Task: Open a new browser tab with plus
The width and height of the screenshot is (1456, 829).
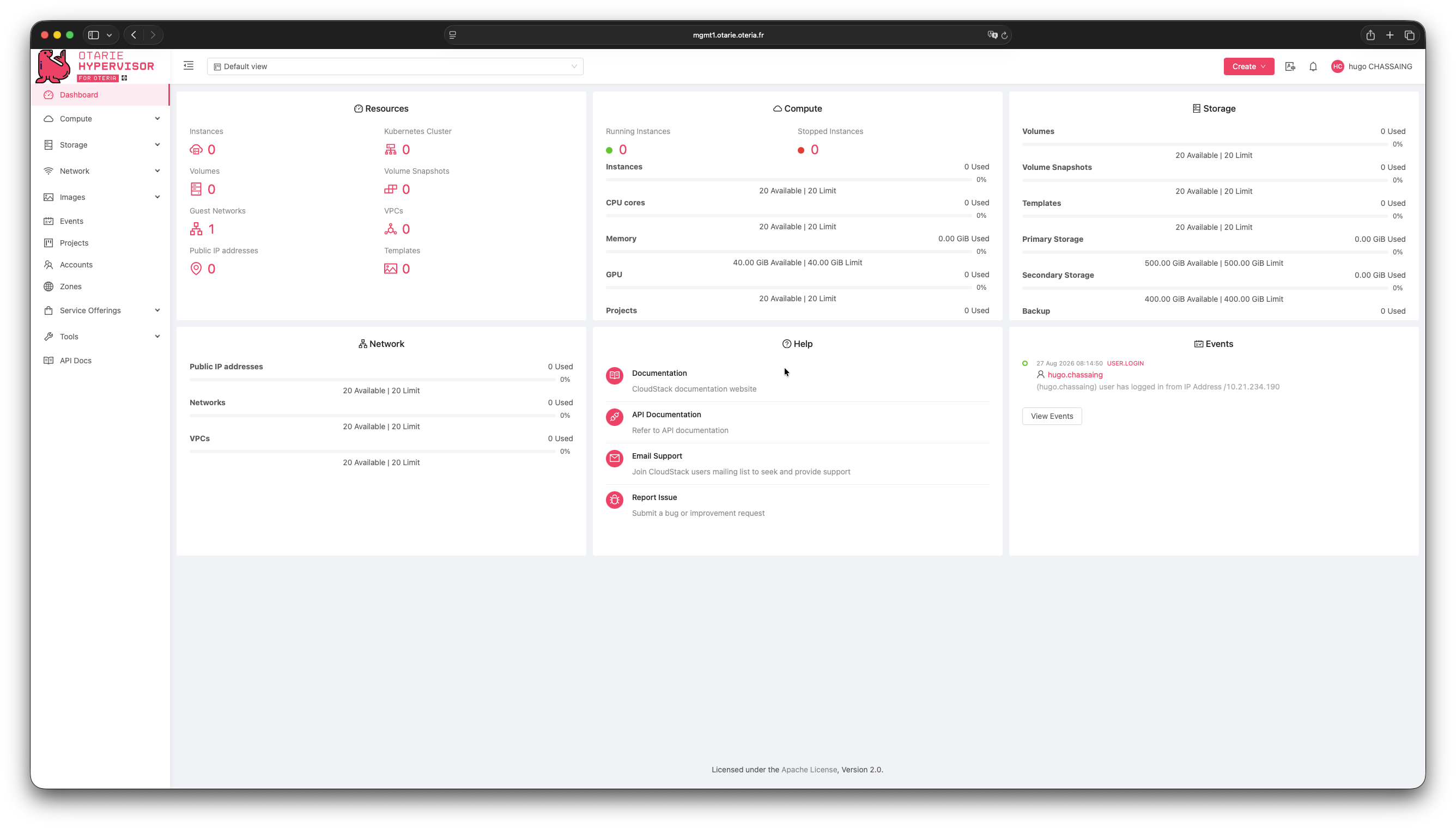Action: coord(1390,35)
